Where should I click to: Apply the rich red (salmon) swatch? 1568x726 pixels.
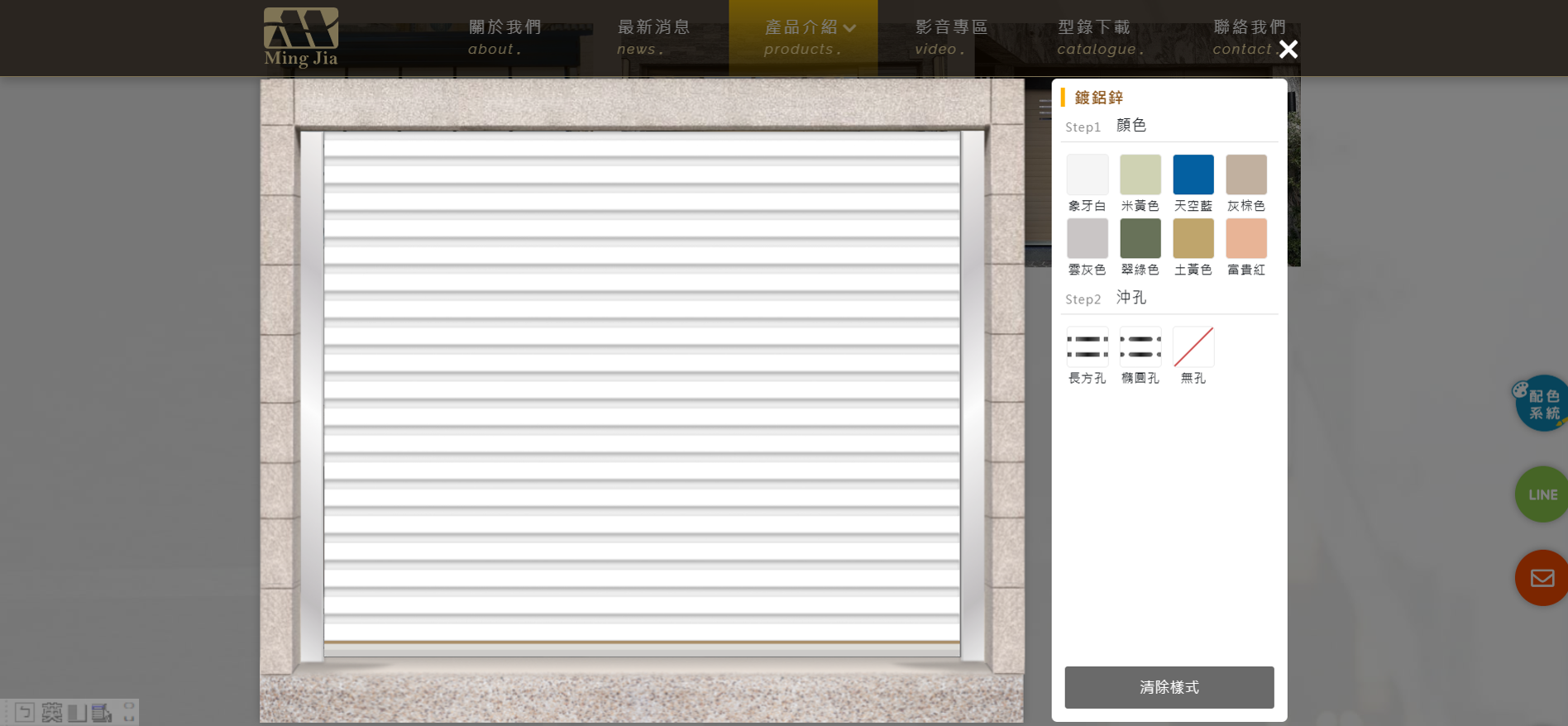[x=1245, y=239]
